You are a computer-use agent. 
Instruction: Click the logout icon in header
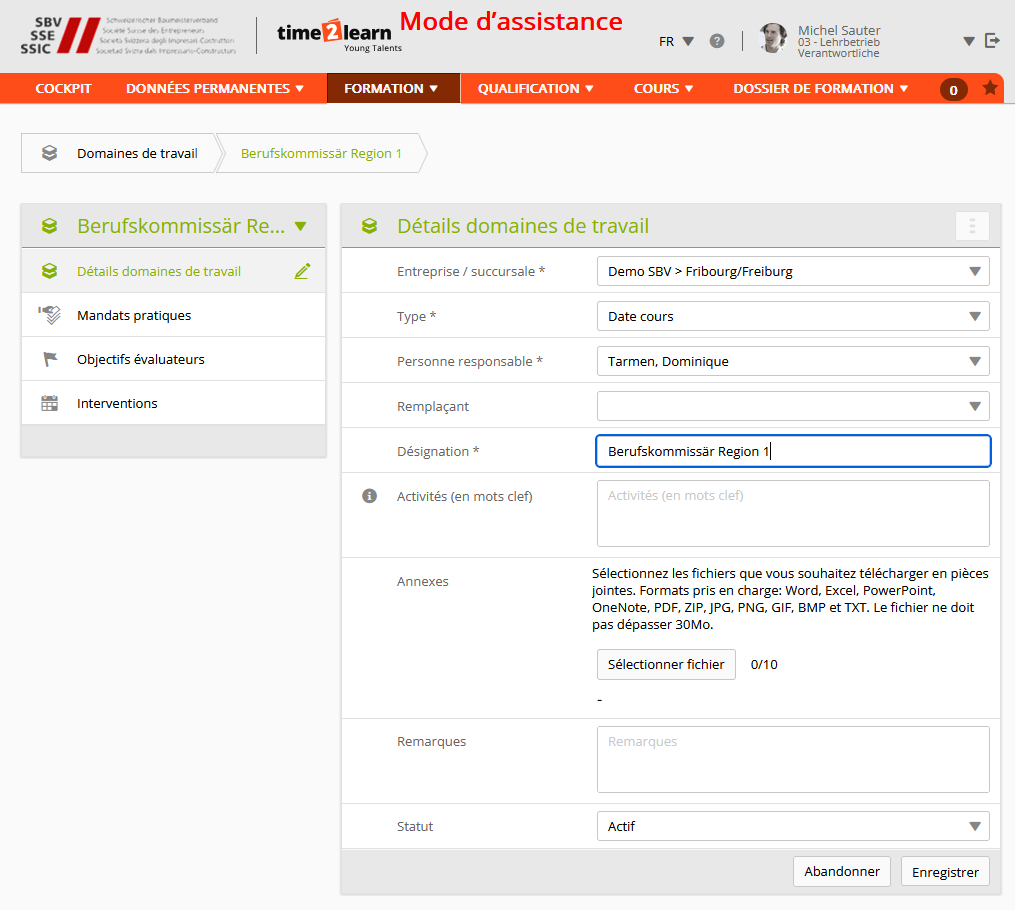[x=992, y=40]
